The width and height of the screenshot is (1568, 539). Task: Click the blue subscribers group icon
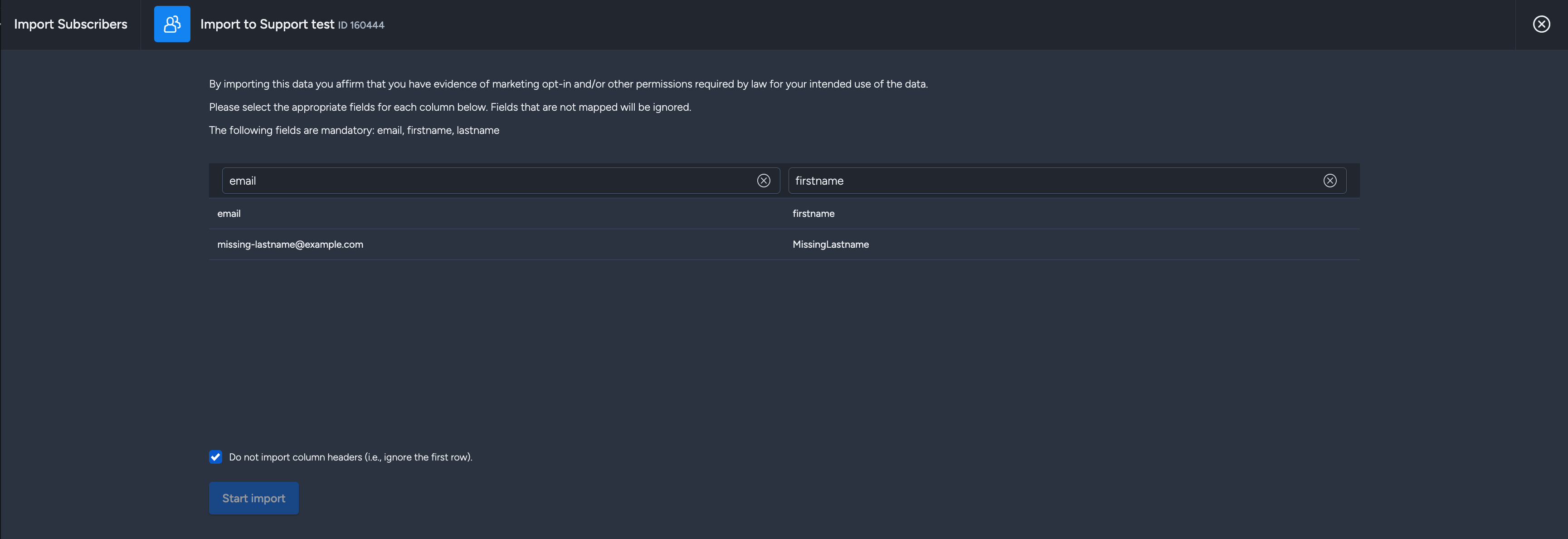tap(172, 24)
